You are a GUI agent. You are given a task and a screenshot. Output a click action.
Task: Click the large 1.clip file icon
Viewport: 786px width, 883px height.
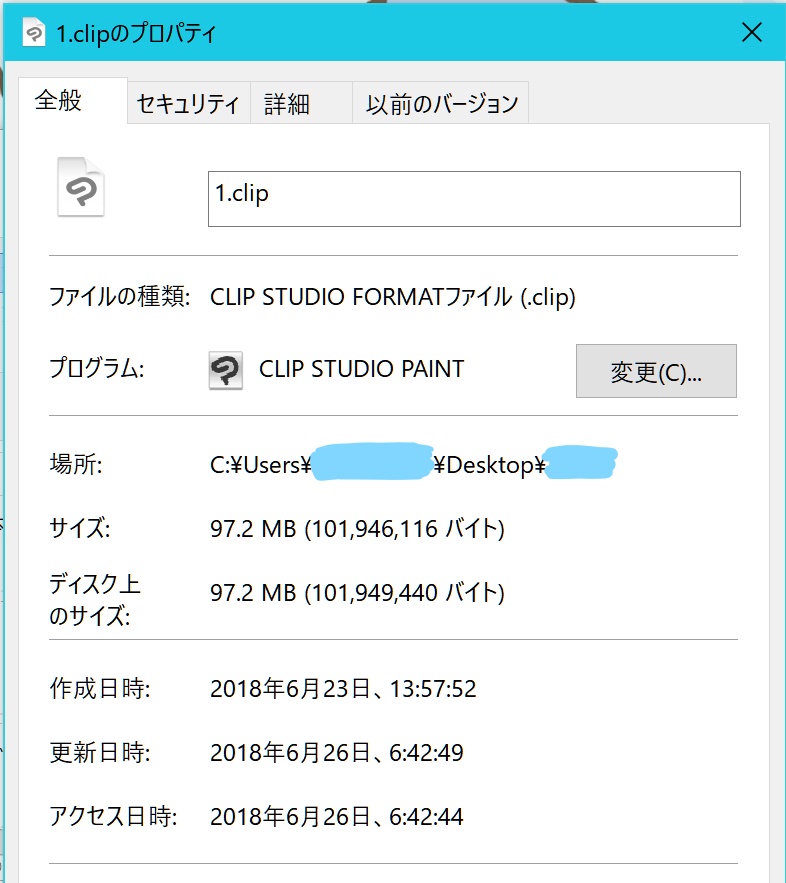tap(81, 187)
